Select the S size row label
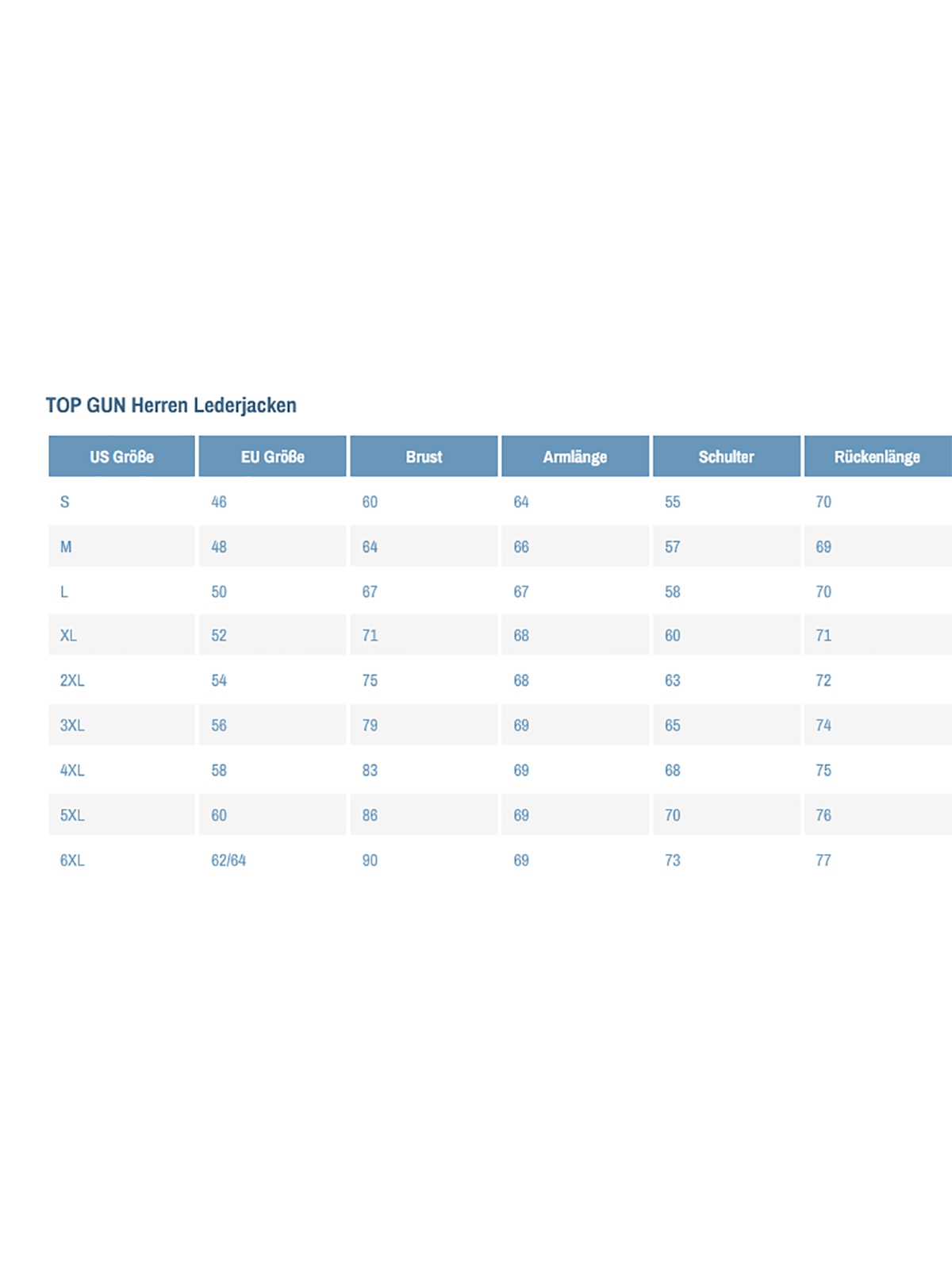 pos(65,502)
